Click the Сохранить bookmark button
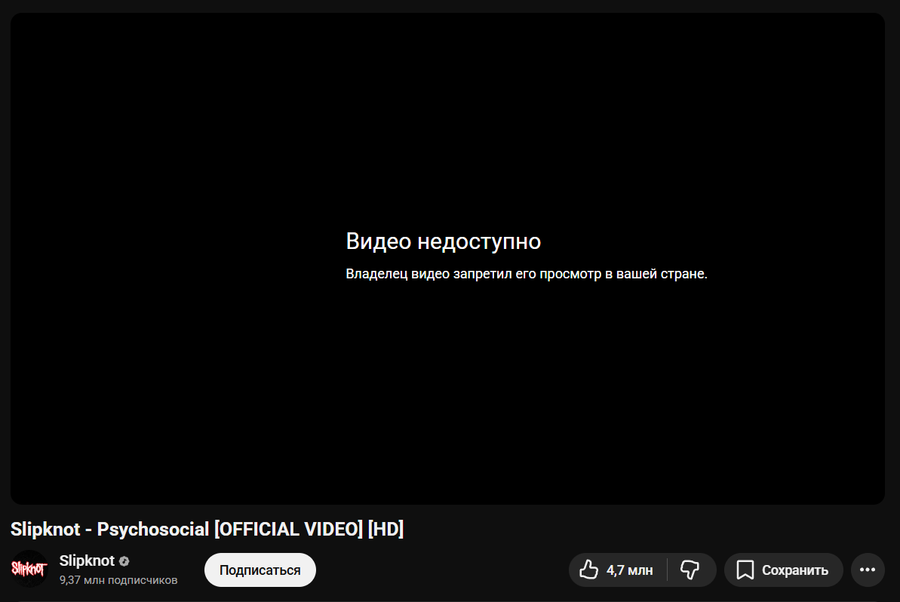Viewport: 900px width, 602px height. (783, 570)
